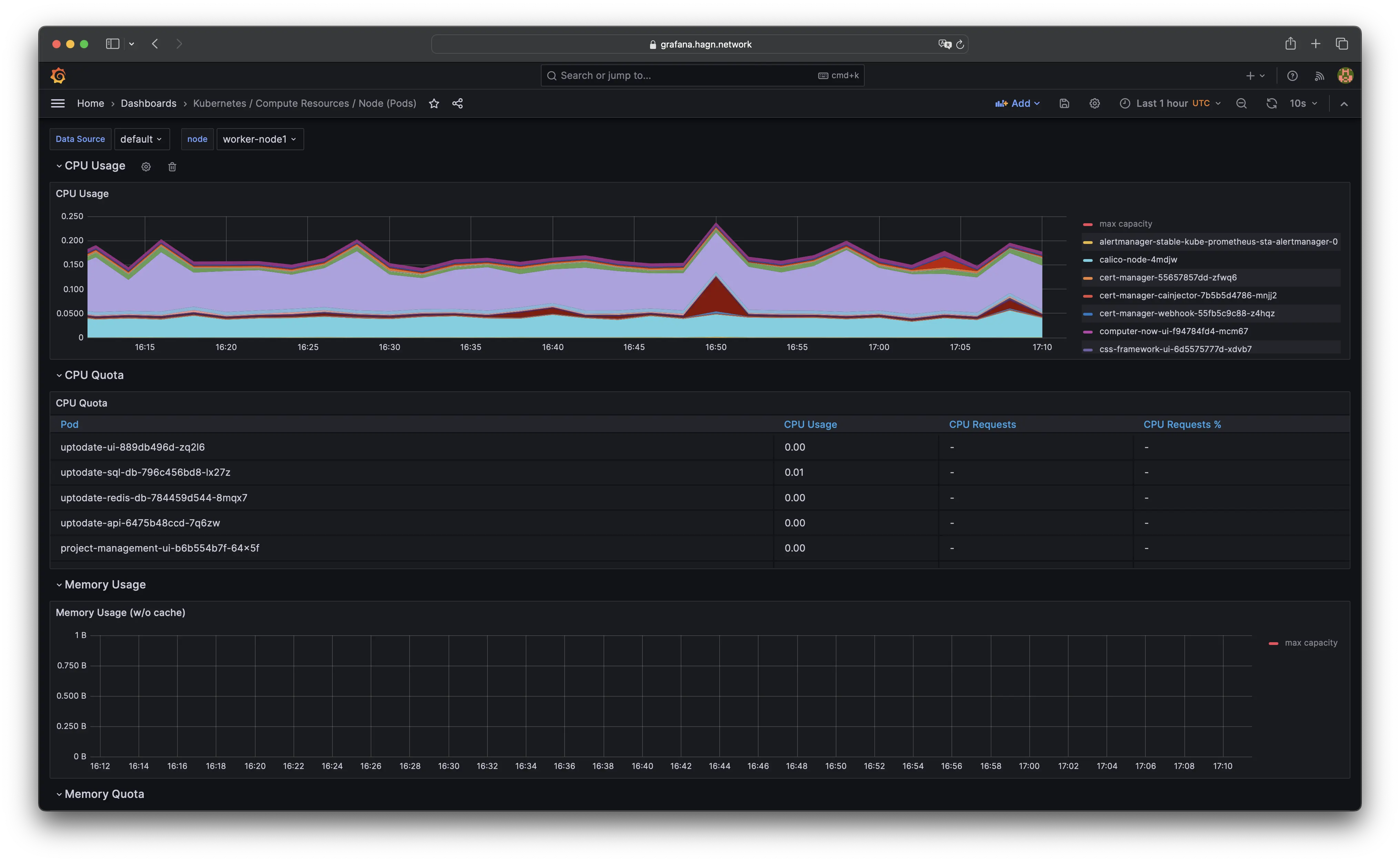Image resolution: width=1400 pixels, height=862 pixels.
Task: Open CPU Usage row options gear
Action: 146,166
